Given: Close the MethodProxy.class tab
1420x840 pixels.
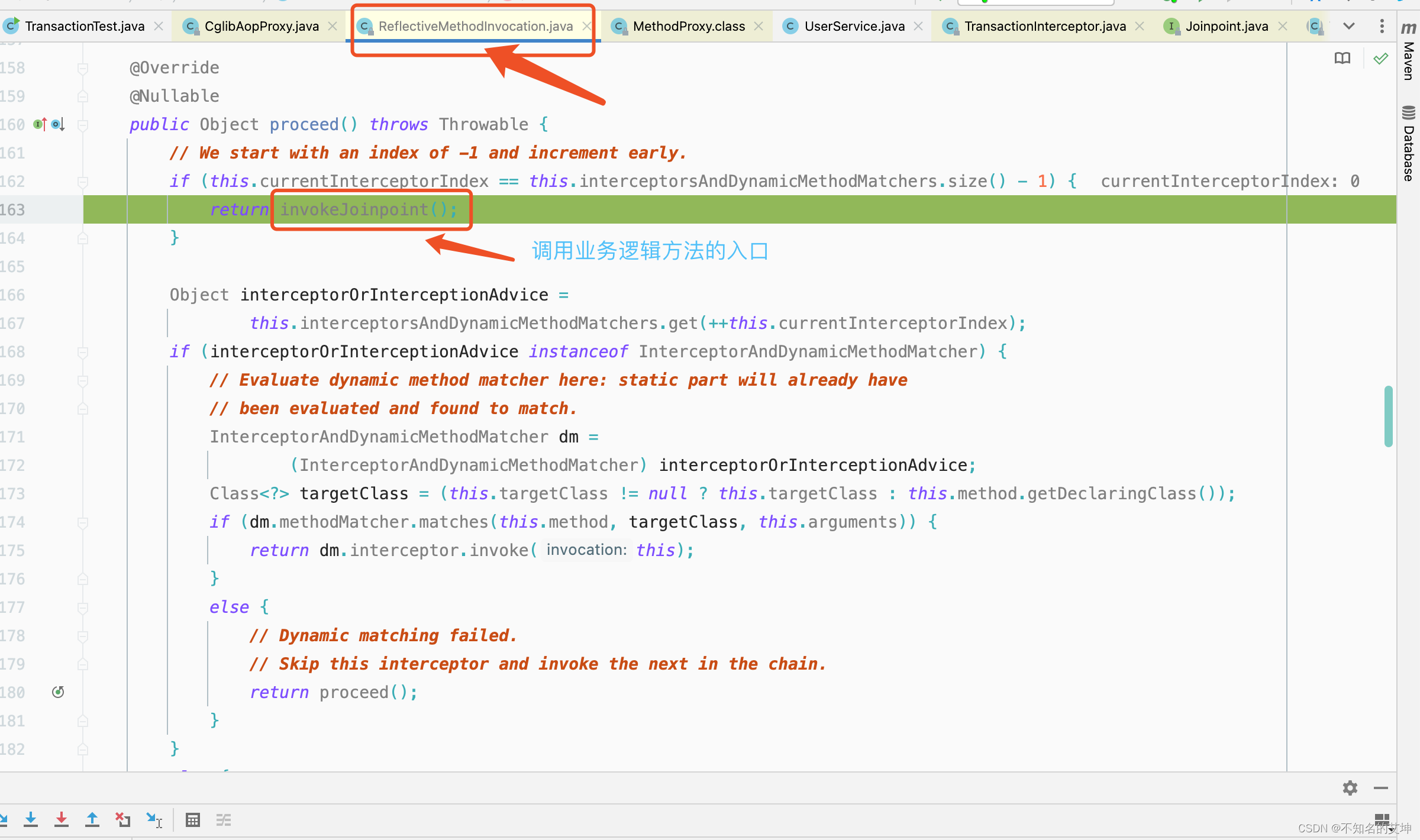Looking at the screenshot, I should point(759,26).
